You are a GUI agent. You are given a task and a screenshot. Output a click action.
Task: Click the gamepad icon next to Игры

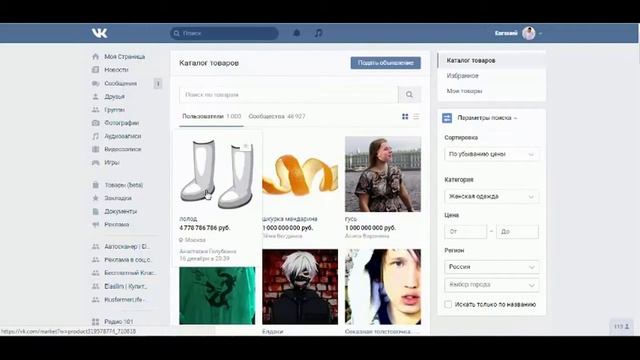point(96,162)
